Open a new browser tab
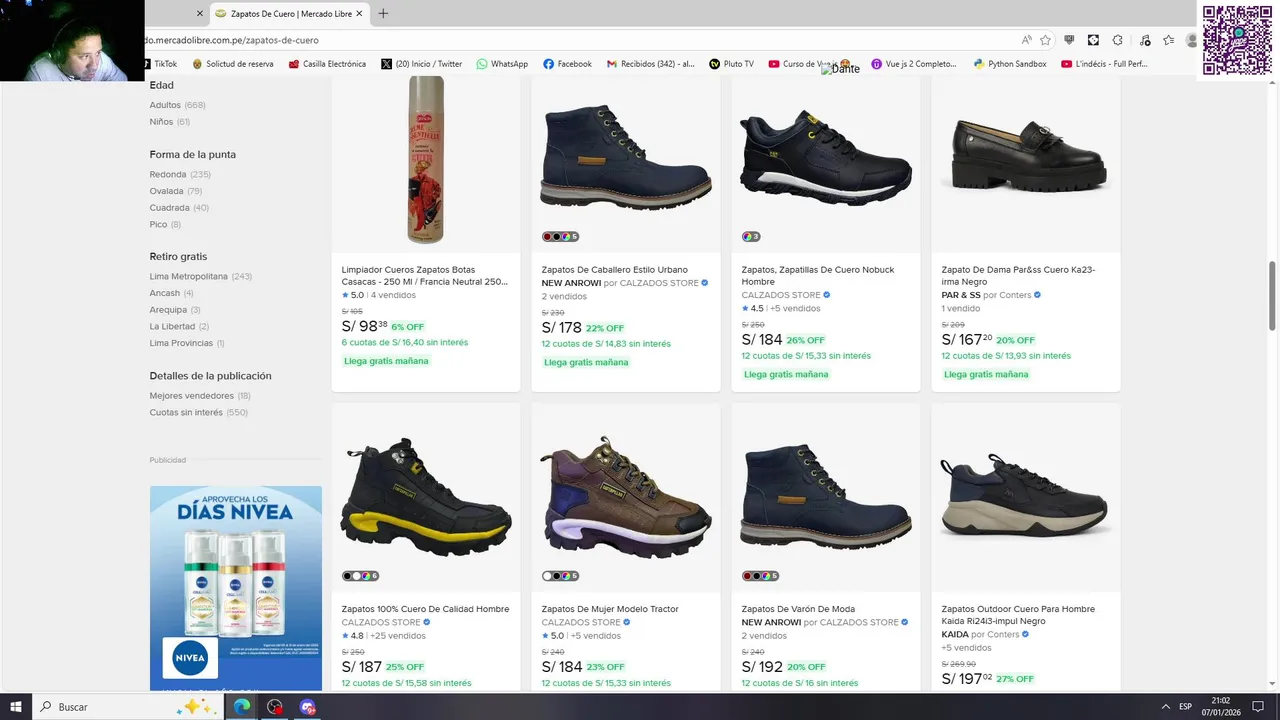The width and height of the screenshot is (1280, 720). click(x=383, y=14)
